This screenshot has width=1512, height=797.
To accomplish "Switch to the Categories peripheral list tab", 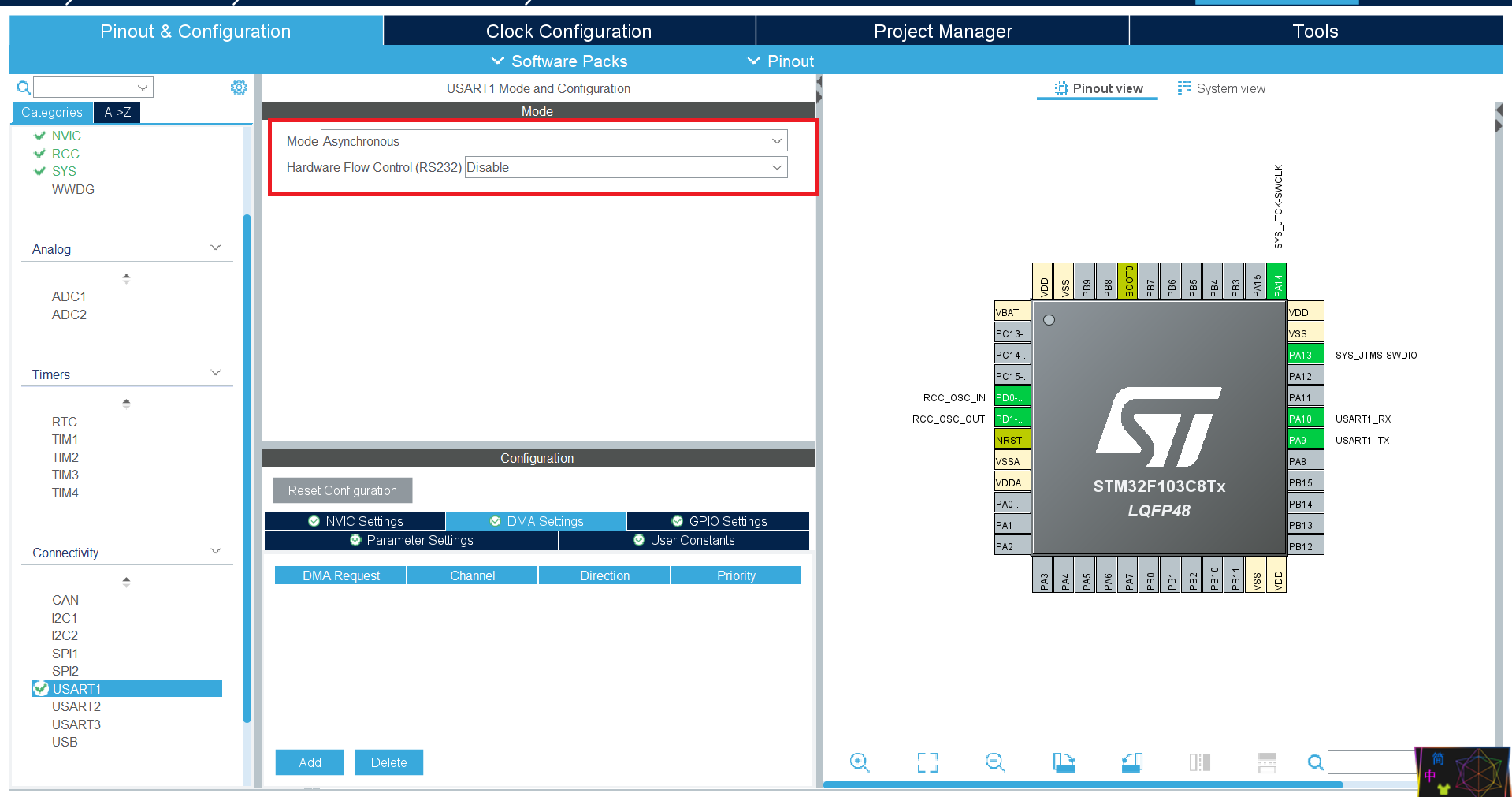I will pyautogui.click(x=52, y=112).
